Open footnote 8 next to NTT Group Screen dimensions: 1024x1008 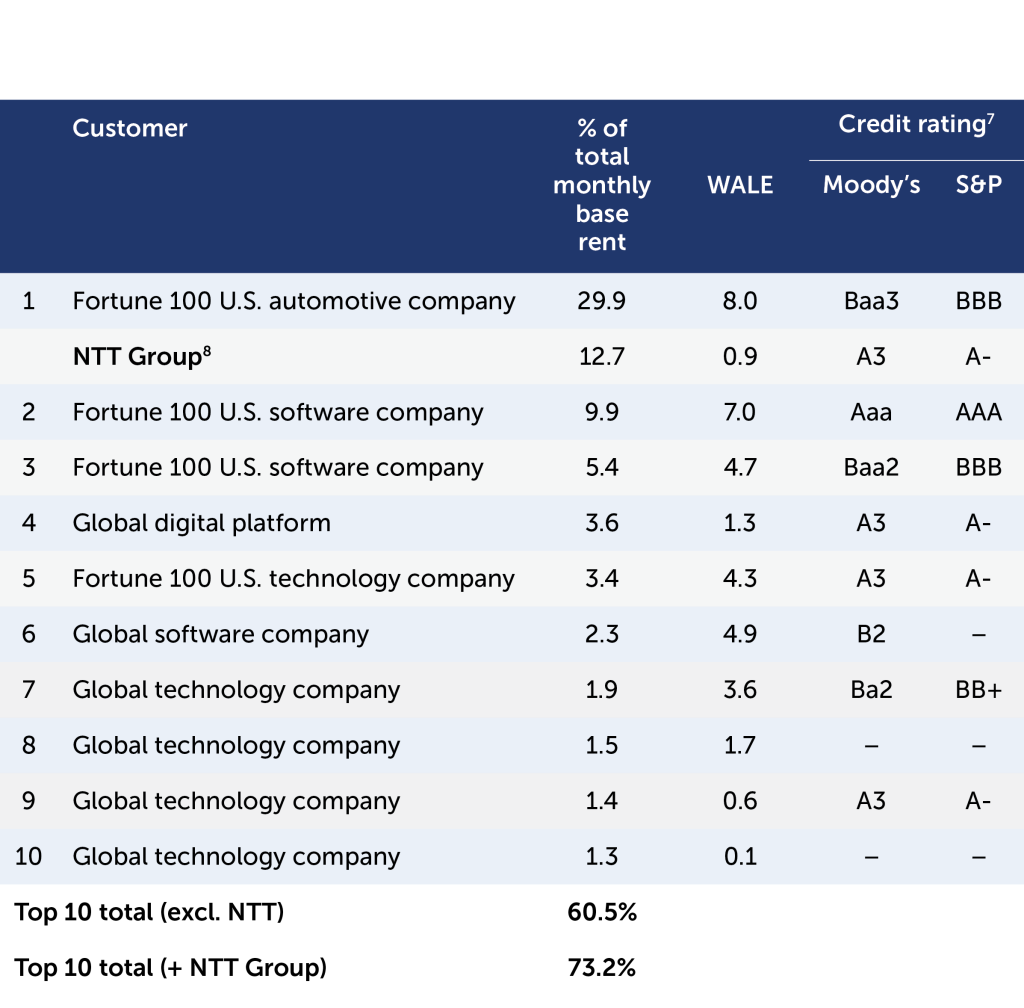tap(208, 350)
